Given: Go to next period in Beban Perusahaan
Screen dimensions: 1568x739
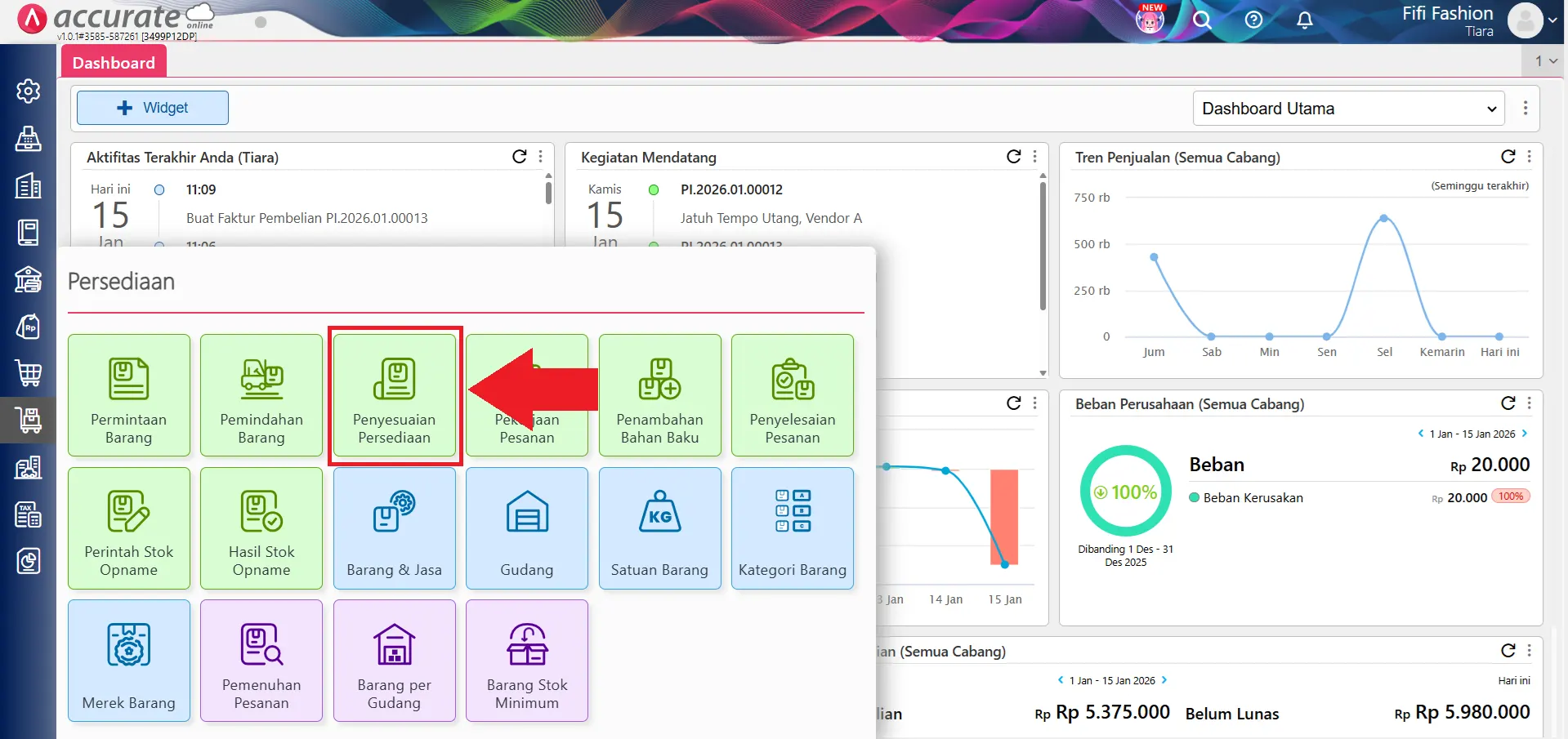Looking at the screenshot, I should (1525, 434).
